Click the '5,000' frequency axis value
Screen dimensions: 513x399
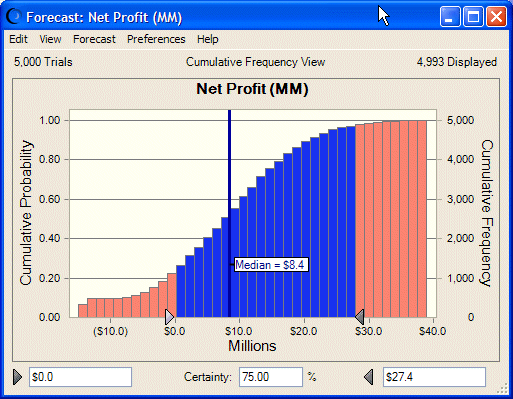(x=460, y=120)
